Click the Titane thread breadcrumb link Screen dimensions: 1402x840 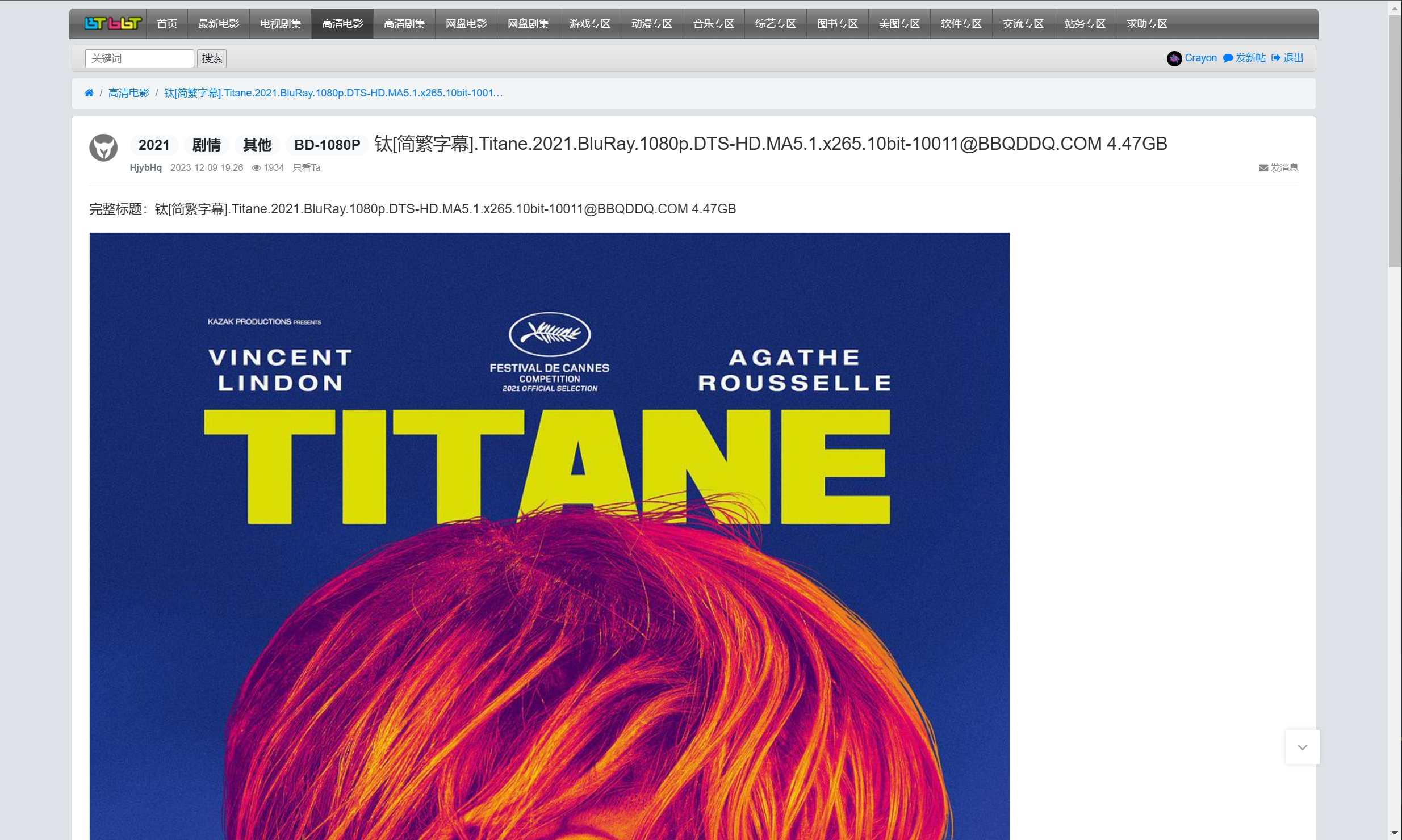[333, 93]
